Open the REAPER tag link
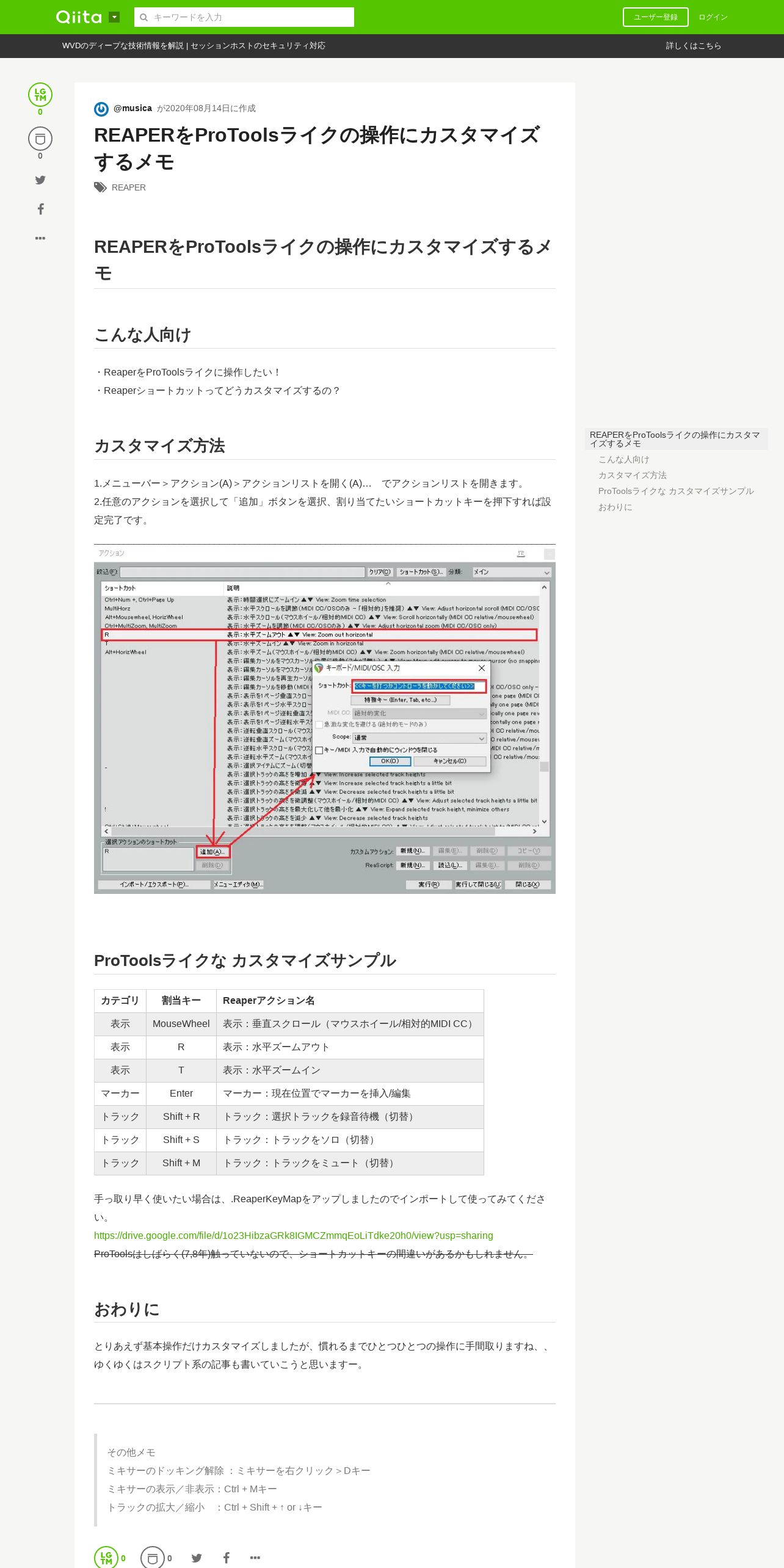The height and width of the screenshot is (1568, 784). (129, 187)
